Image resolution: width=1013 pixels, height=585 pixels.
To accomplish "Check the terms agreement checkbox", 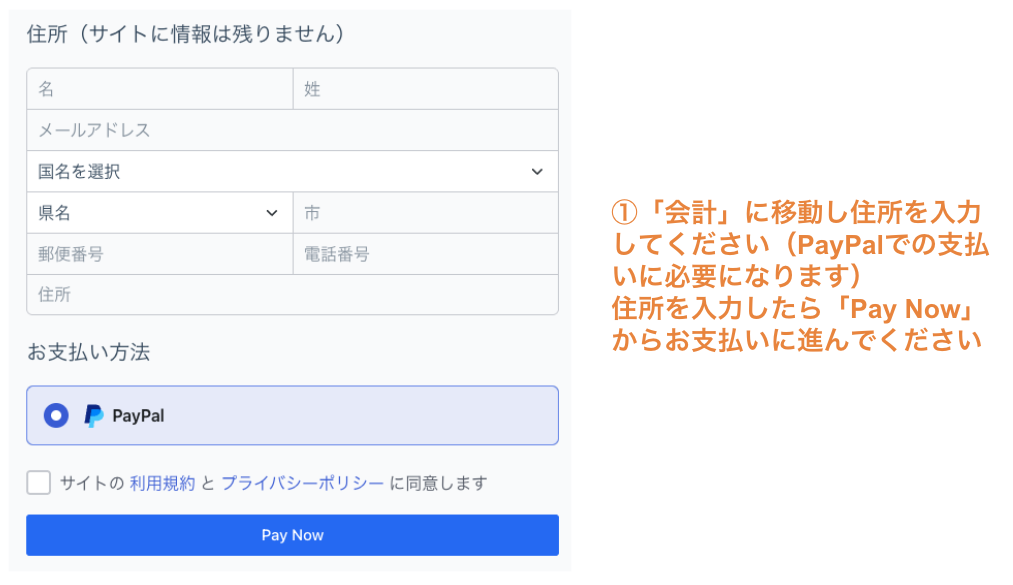I will pyautogui.click(x=39, y=482).
